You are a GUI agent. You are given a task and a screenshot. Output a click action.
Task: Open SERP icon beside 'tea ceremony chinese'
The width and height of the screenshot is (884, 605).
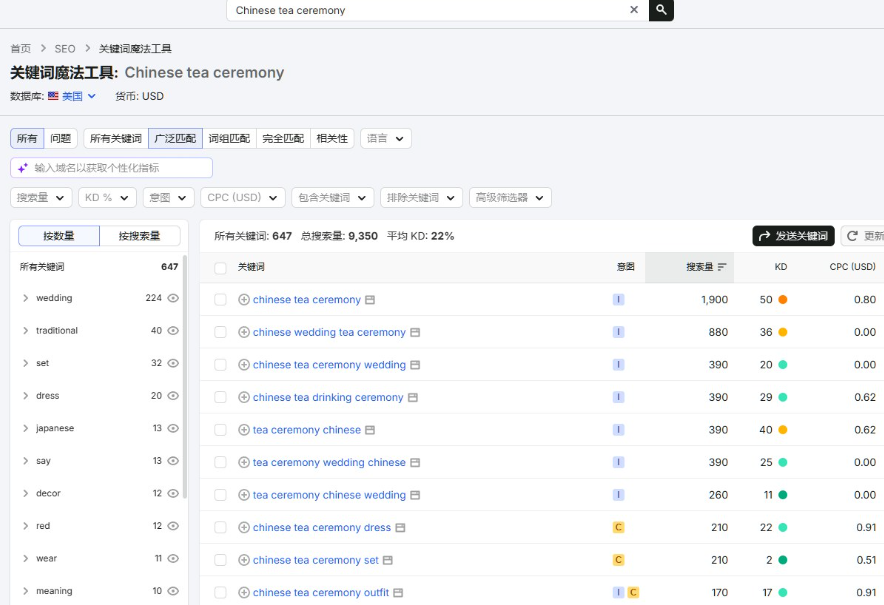click(370, 430)
